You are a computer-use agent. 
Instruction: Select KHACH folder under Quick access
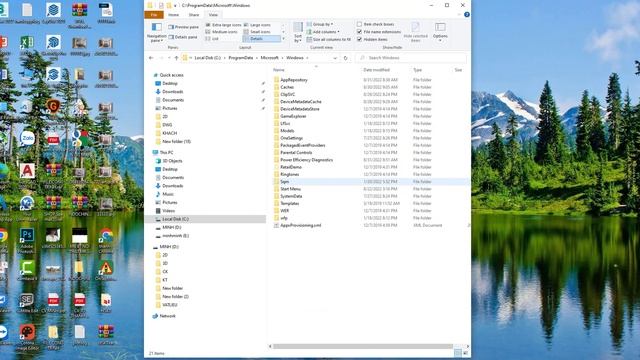click(x=169, y=133)
